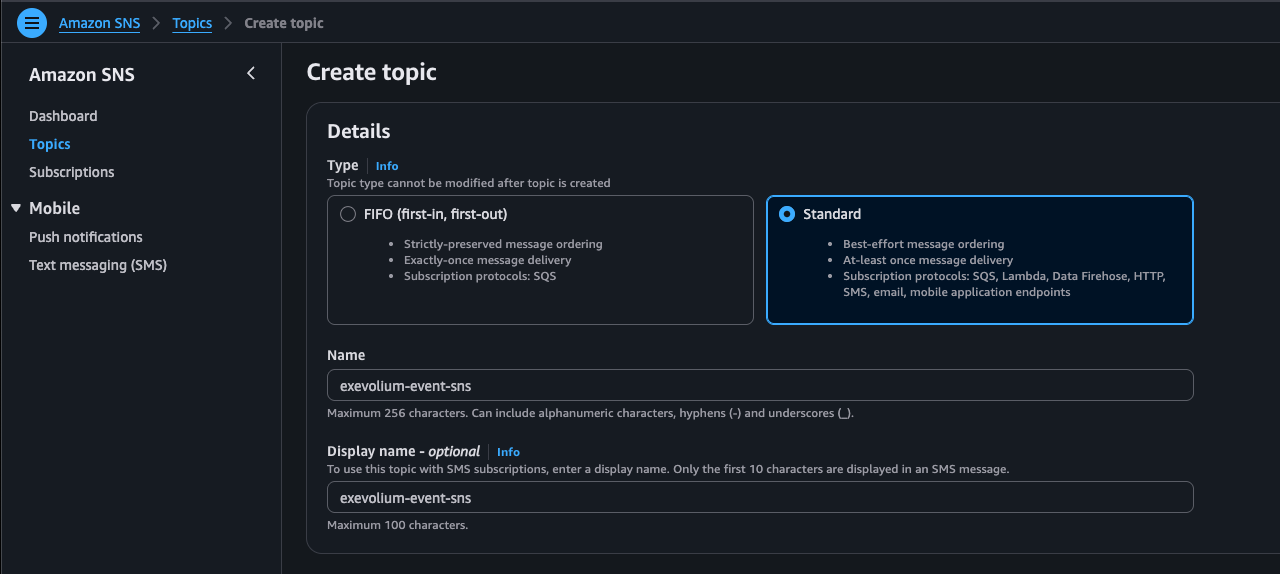
Task: Select the Standard topic type radio button
Action: point(787,214)
